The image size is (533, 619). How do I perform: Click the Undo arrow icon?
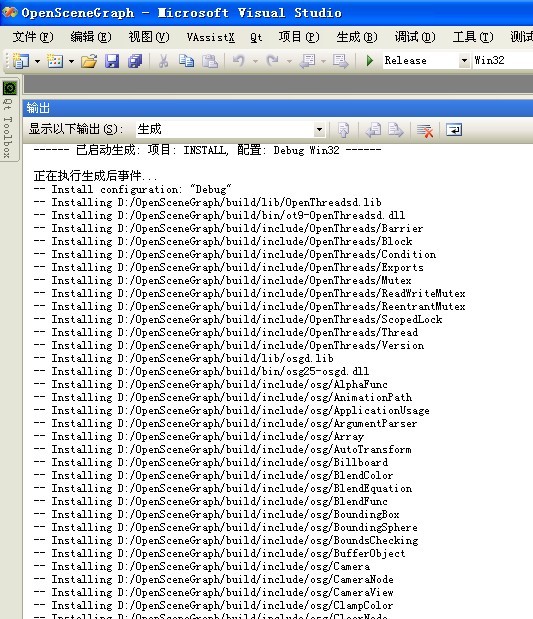pos(239,61)
